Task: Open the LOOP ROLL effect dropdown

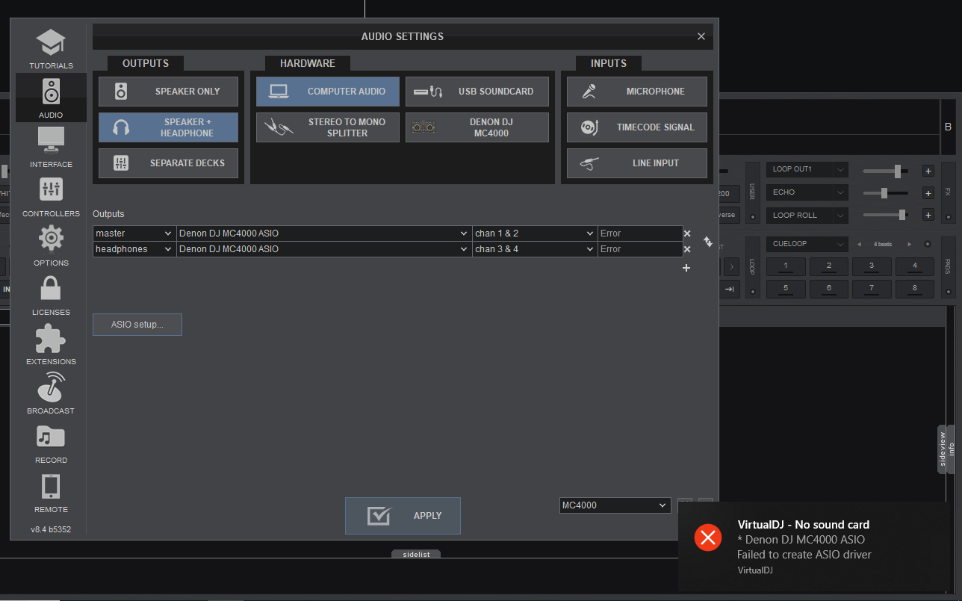Action: (806, 215)
